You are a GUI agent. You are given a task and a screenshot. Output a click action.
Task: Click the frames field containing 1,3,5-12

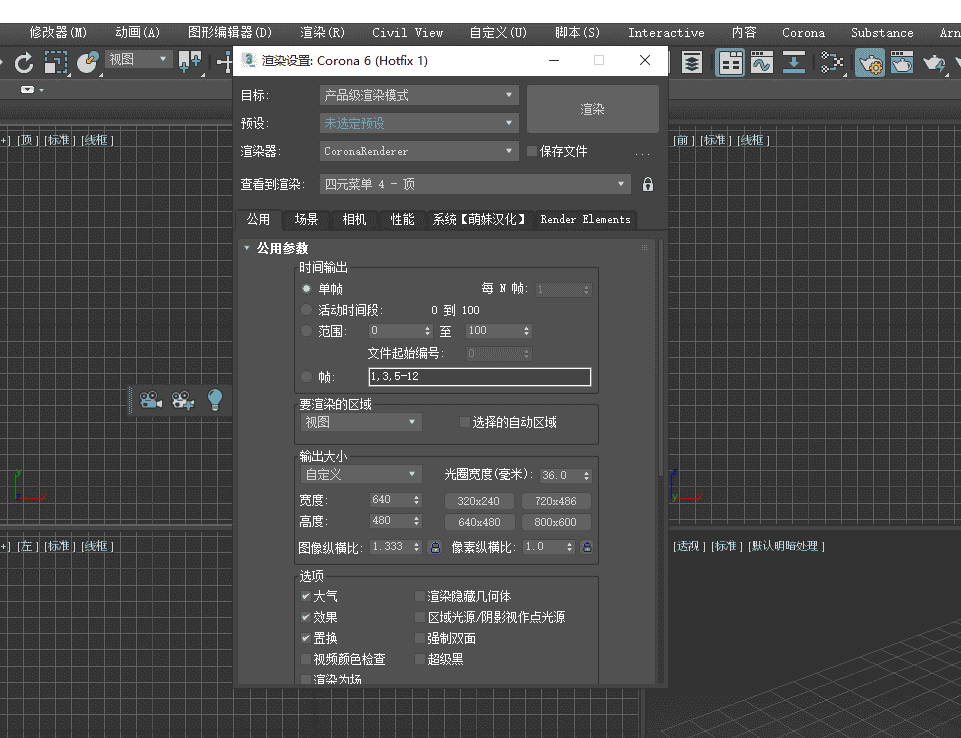pos(480,376)
